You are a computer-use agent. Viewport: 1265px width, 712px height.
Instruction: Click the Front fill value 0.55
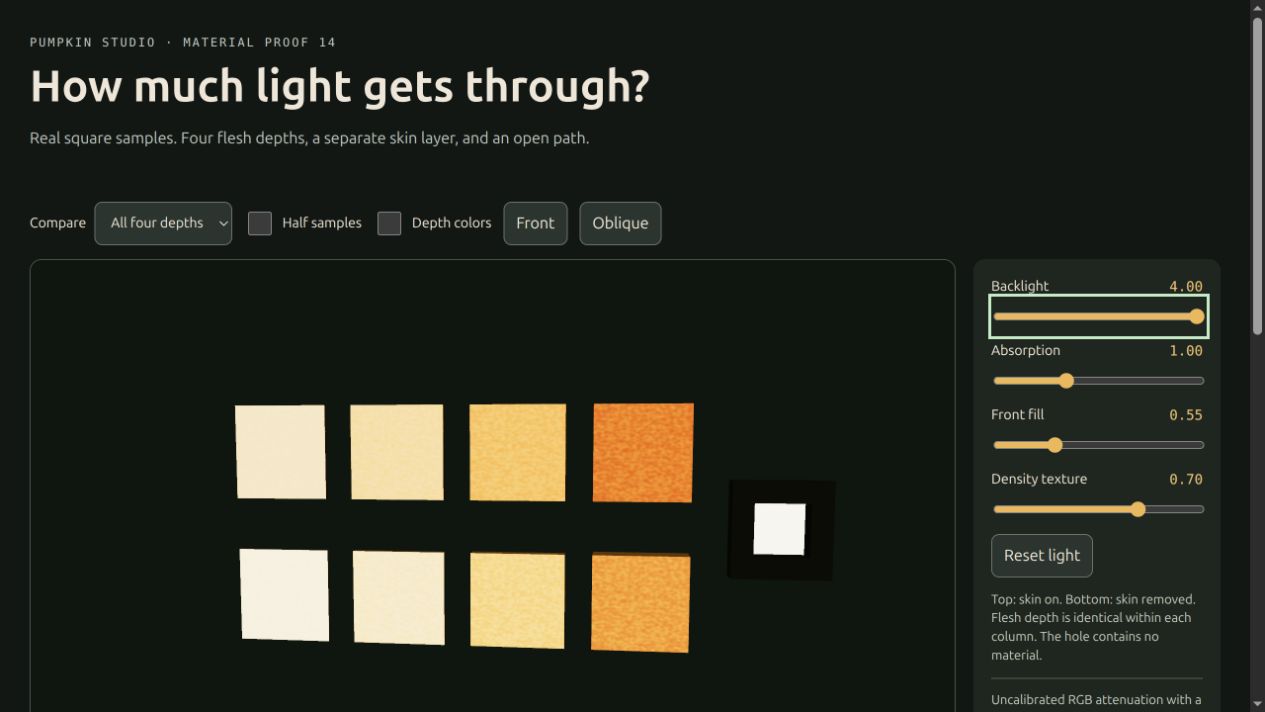tap(1186, 415)
